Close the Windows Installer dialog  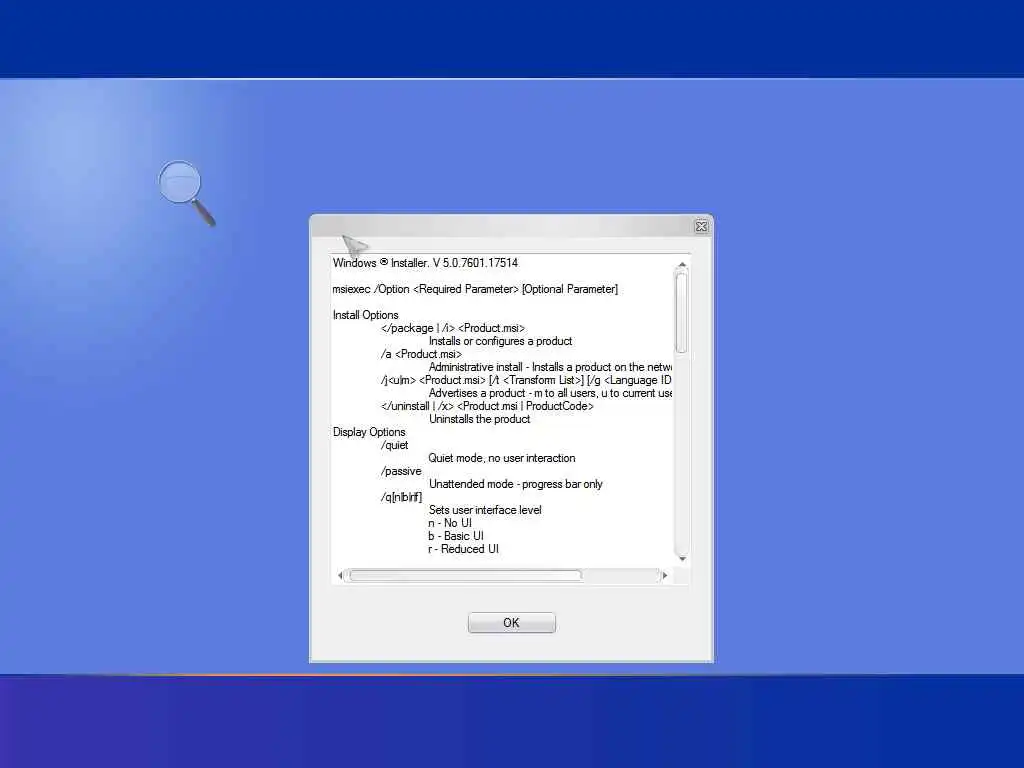[701, 226]
